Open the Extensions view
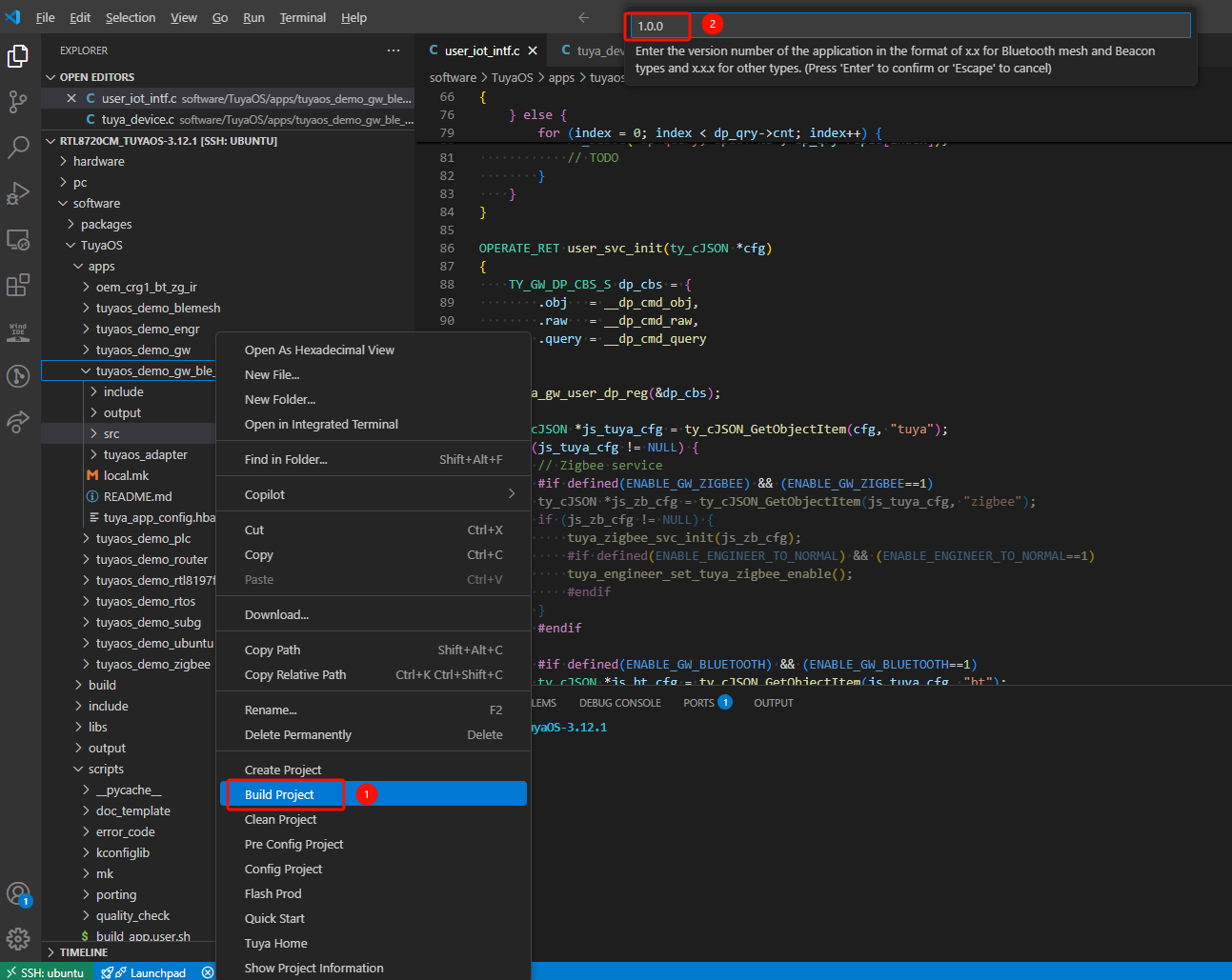 pos(18,285)
